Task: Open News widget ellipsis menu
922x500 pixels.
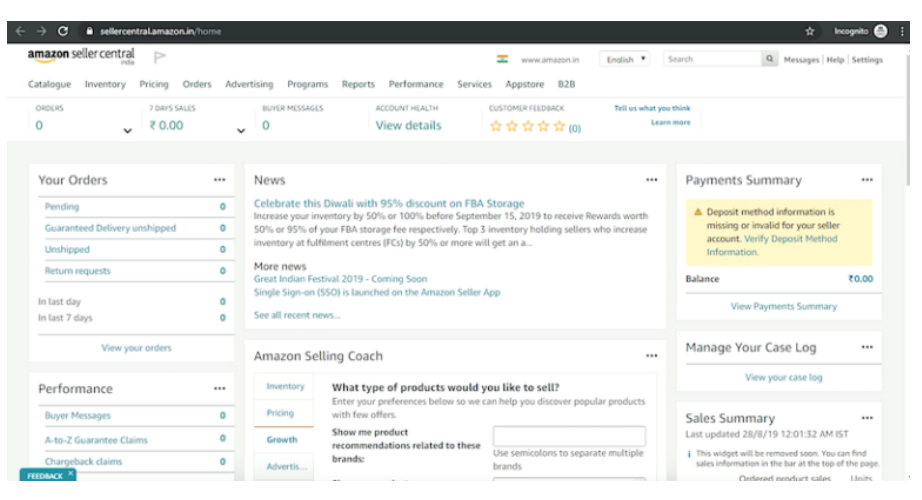Action: pos(651,180)
